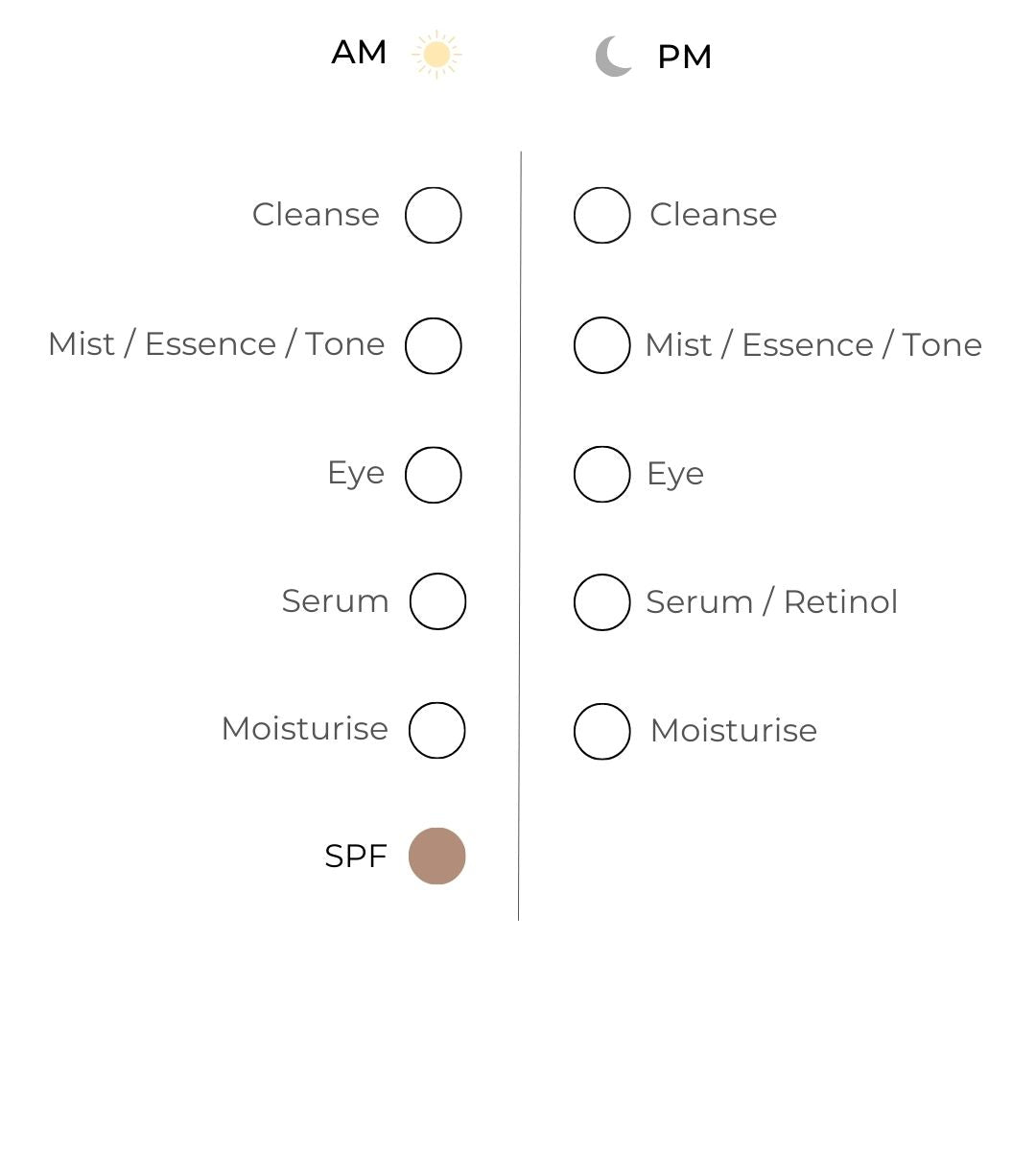Select the AM heading text
The height and width of the screenshot is (1151, 1036).
359,53
